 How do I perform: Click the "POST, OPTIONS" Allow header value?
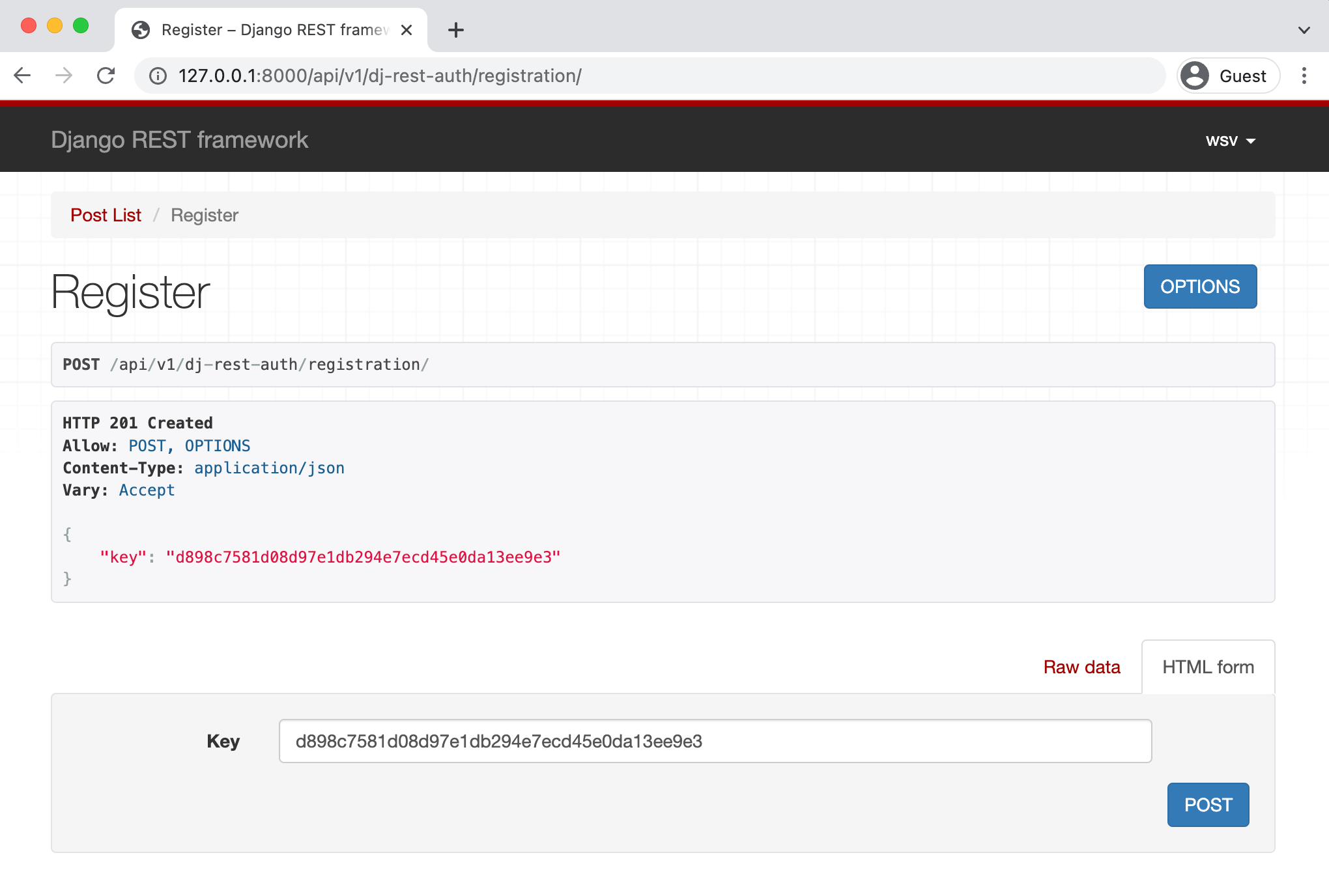pyautogui.click(x=189, y=446)
